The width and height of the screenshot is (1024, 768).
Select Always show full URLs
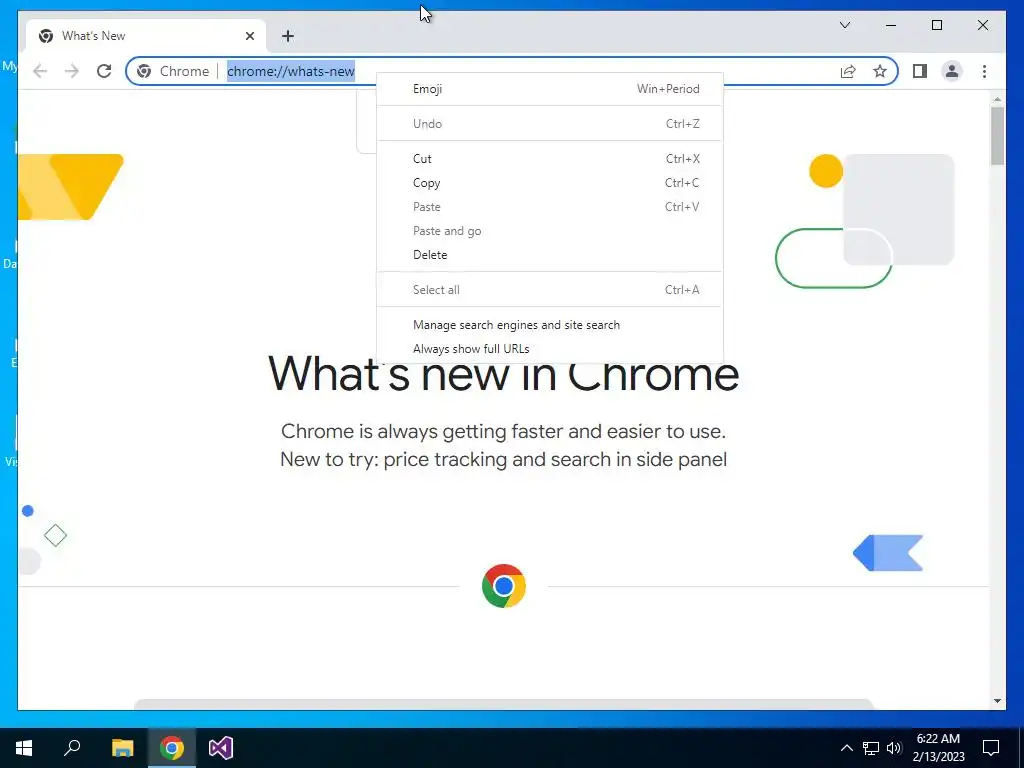(550, 349)
